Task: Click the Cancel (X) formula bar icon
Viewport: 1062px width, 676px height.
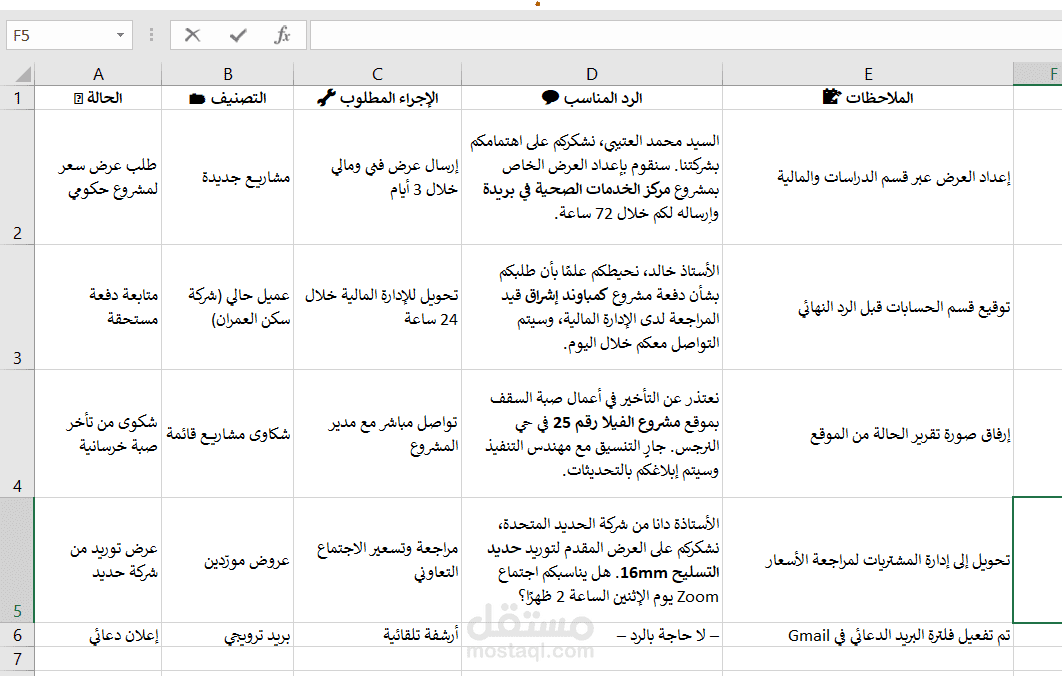Action: coord(192,35)
